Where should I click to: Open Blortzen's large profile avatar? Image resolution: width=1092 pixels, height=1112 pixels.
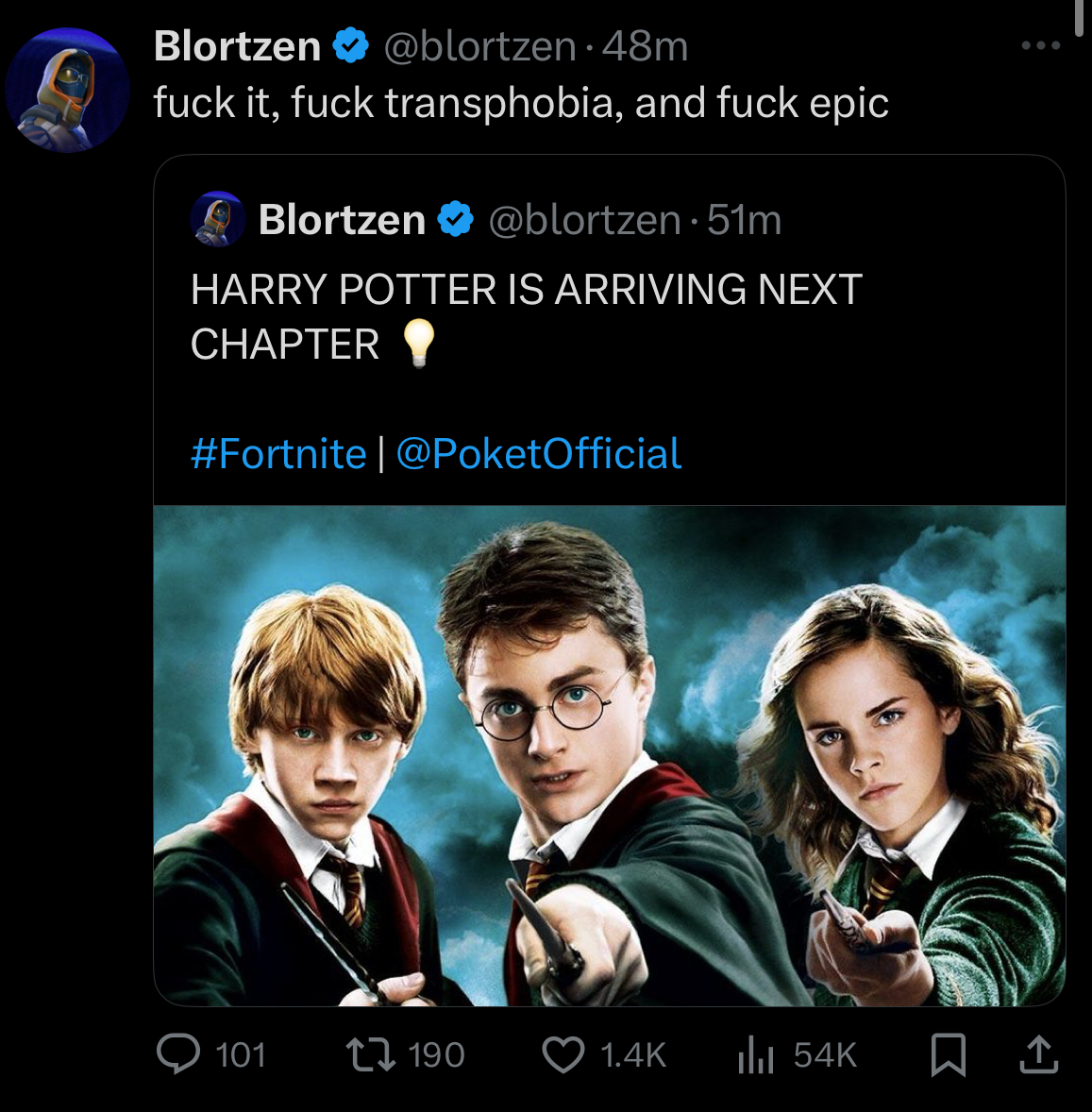[x=67, y=90]
